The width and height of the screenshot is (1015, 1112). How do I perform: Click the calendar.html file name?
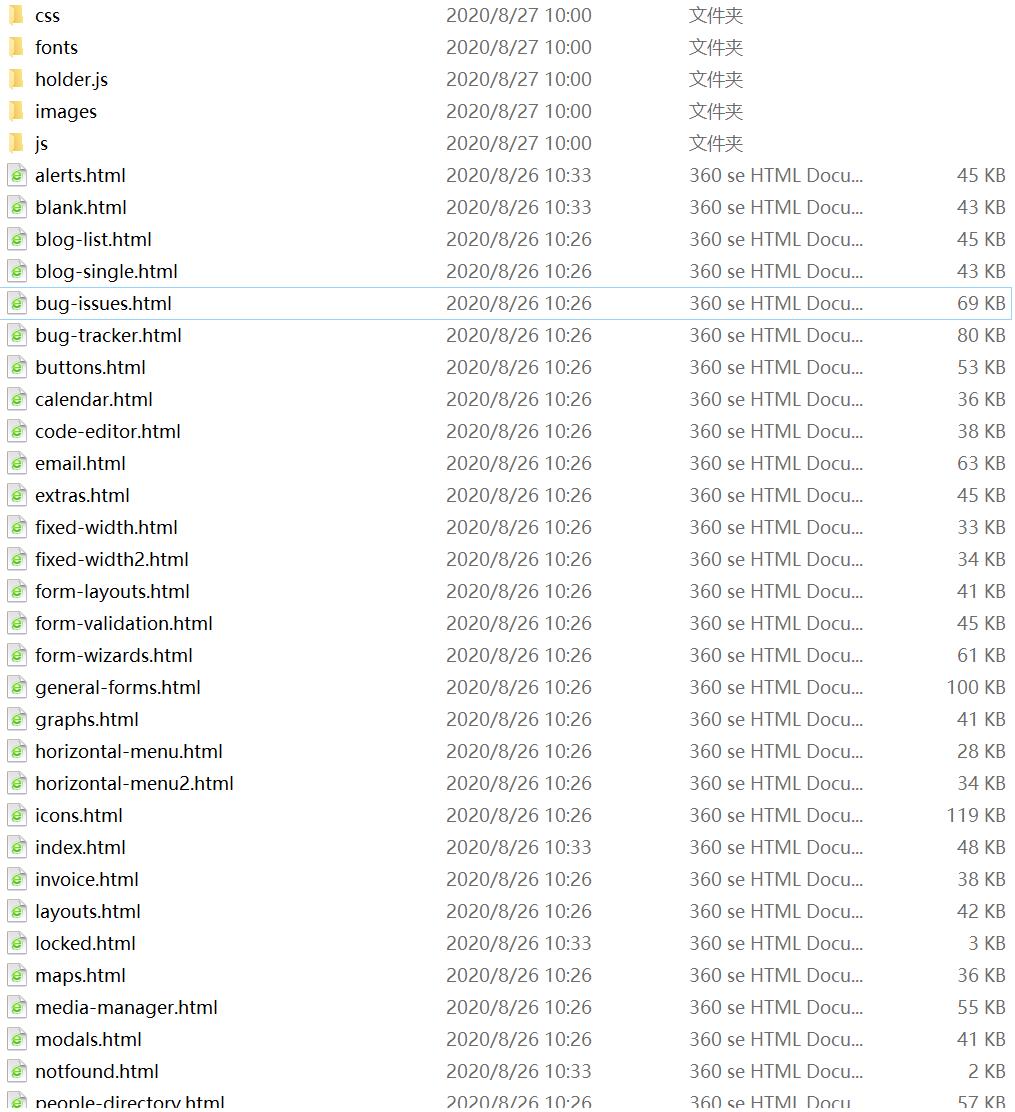[94, 400]
